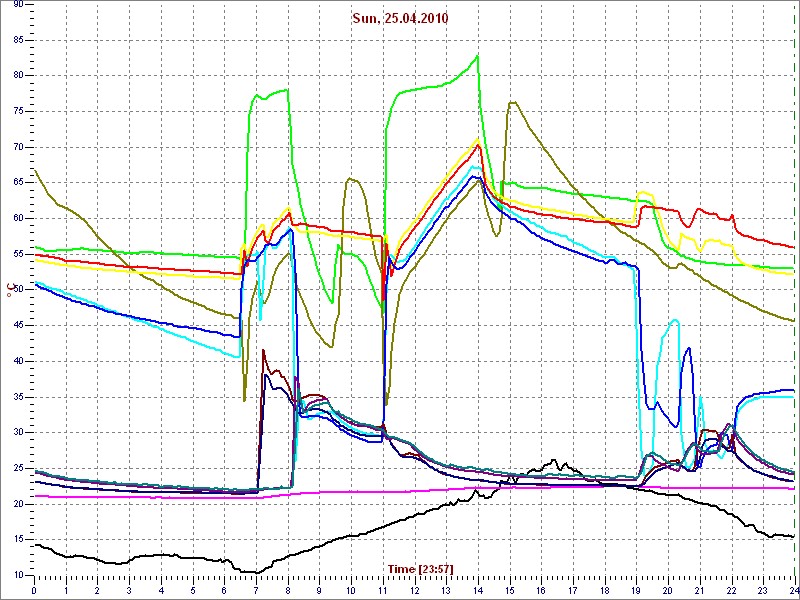Click hour 7 on the time axis
The image size is (800, 600).
(x=256, y=590)
